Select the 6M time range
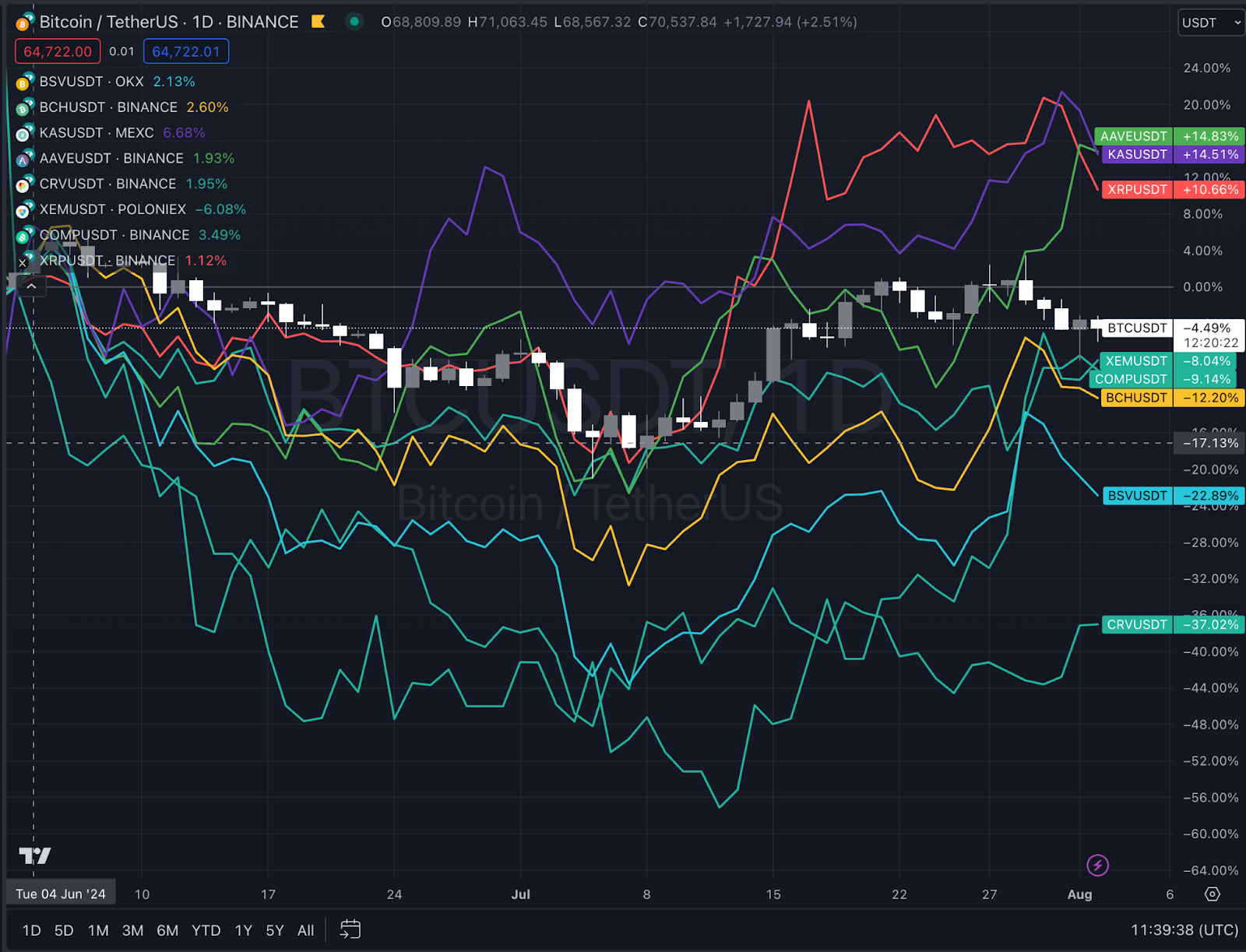Image resolution: width=1246 pixels, height=952 pixels. [167, 930]
